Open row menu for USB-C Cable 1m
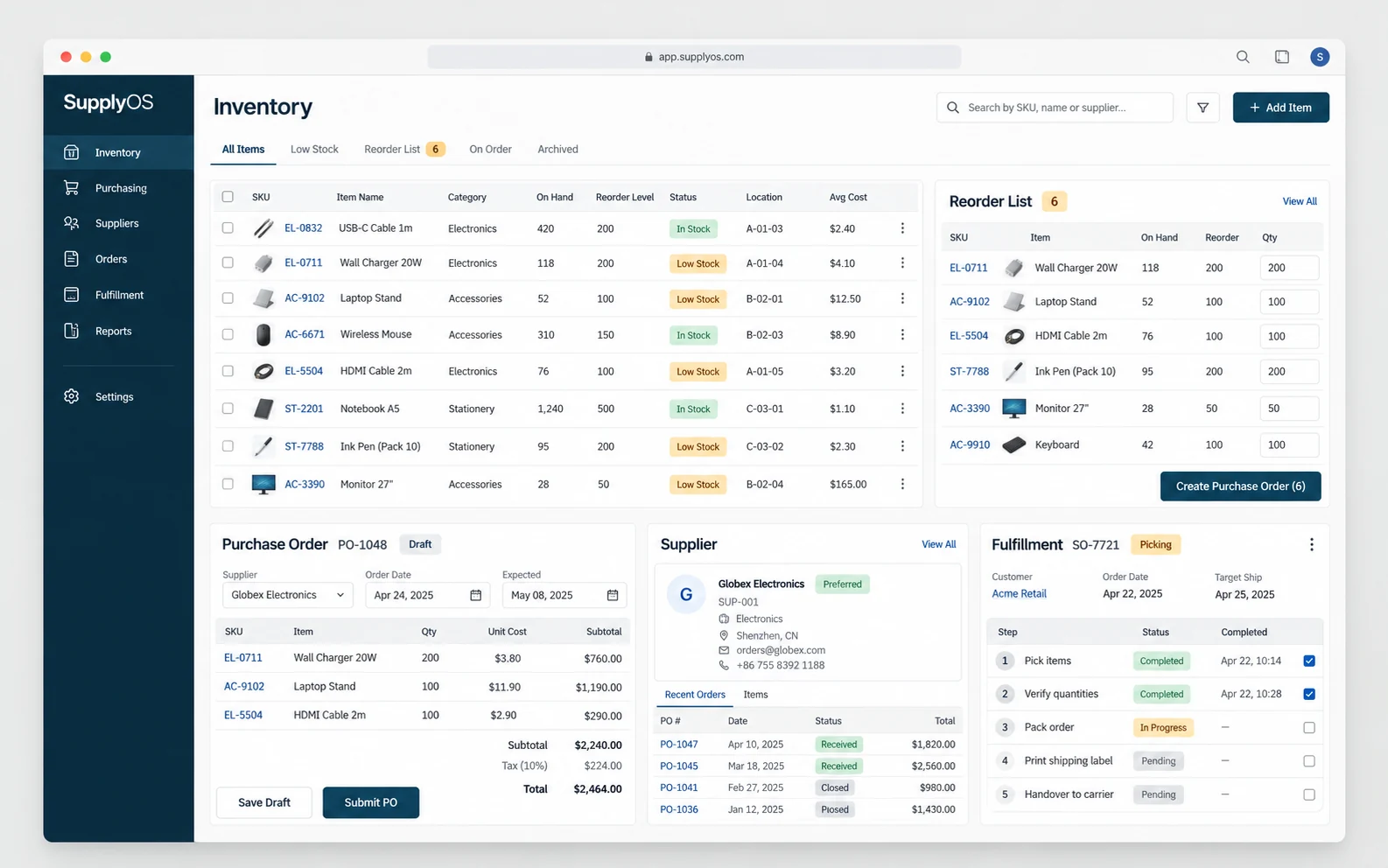The height and width of the screenshot is (868, 1388). point(902,228)
